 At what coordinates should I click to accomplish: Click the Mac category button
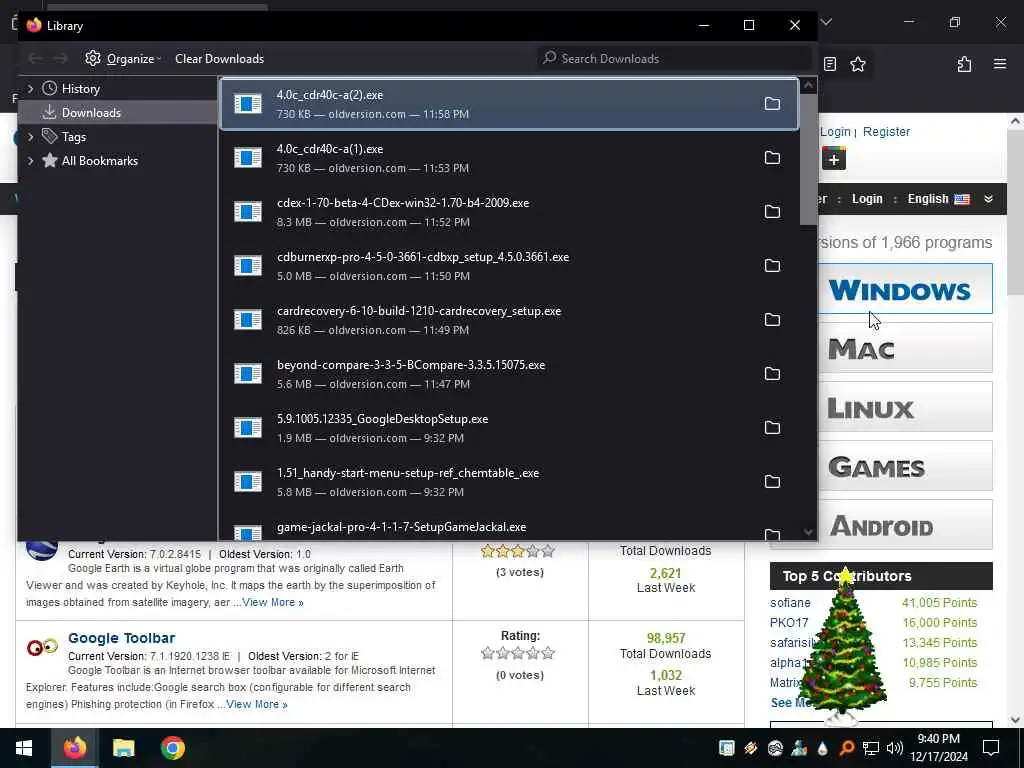point(905,348)
